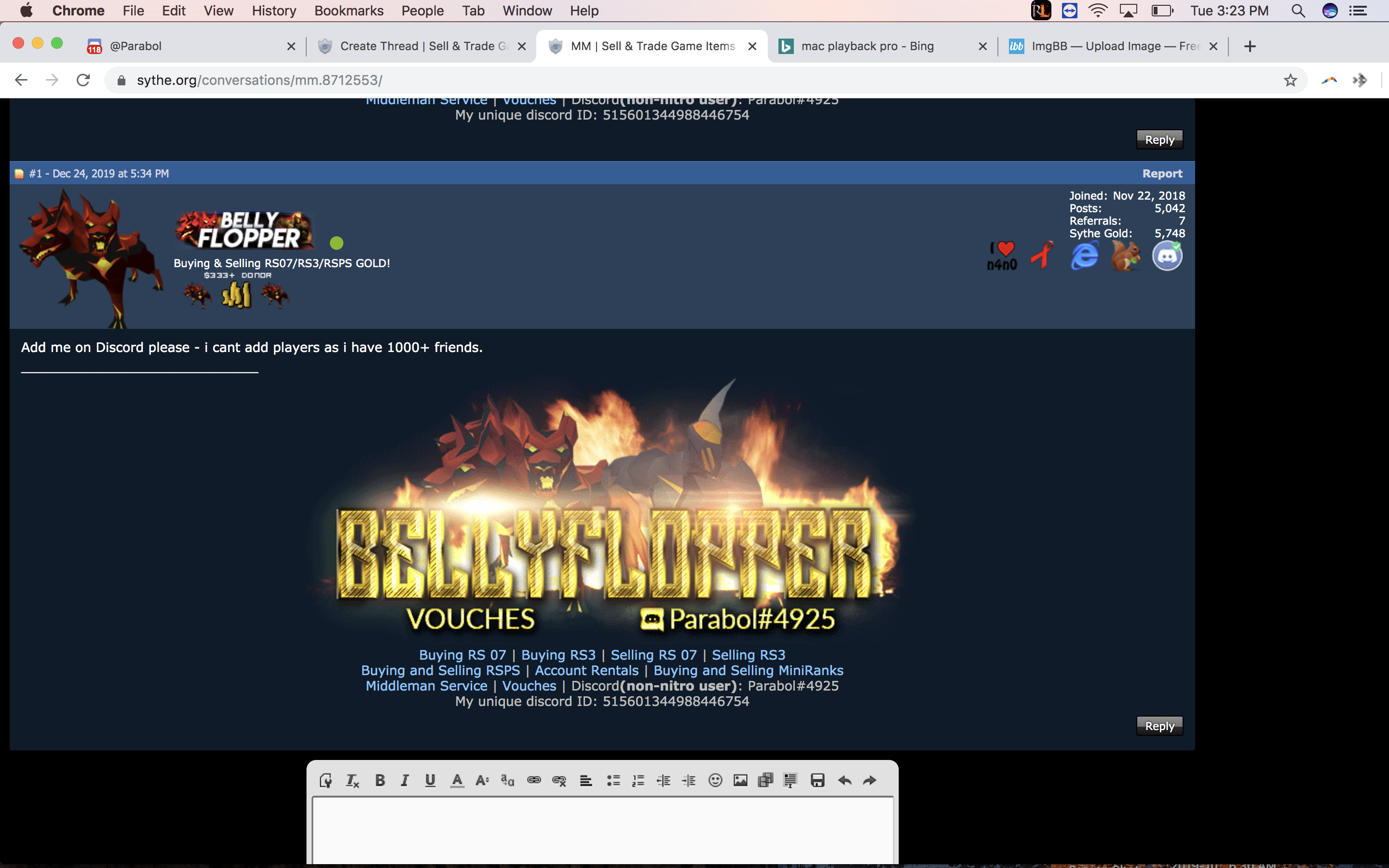Click the Discord verified badge icon
1389x868 pixels.
click(1168, 256)
